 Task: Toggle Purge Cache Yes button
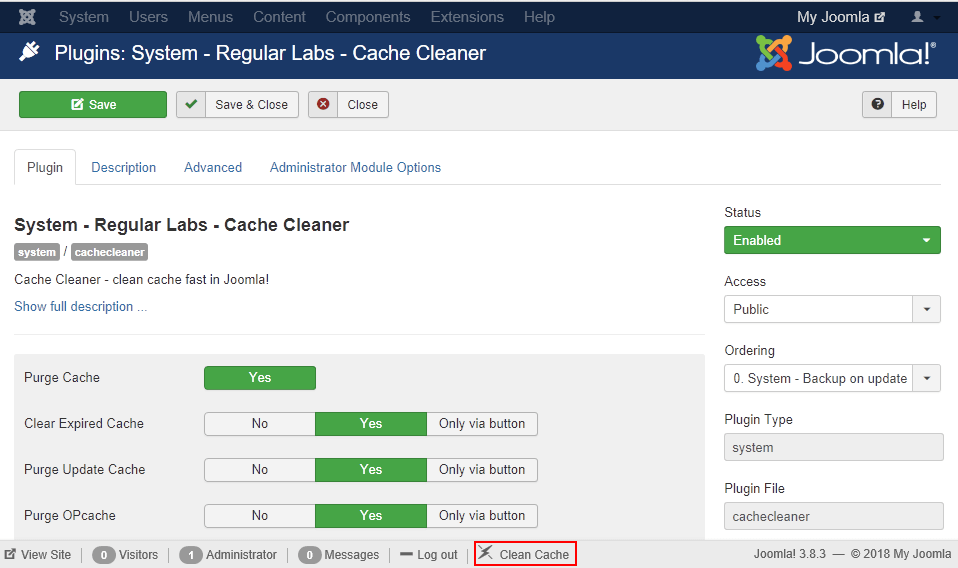click(x=260, y=377)
